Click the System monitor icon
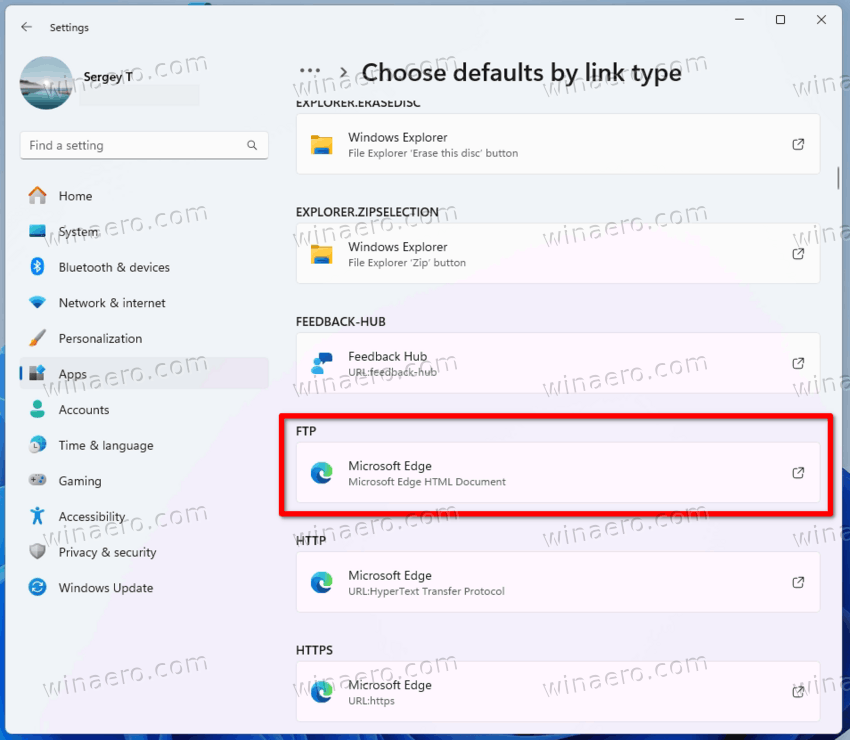This screenshot has width=850, height=740. coord(37,231)
